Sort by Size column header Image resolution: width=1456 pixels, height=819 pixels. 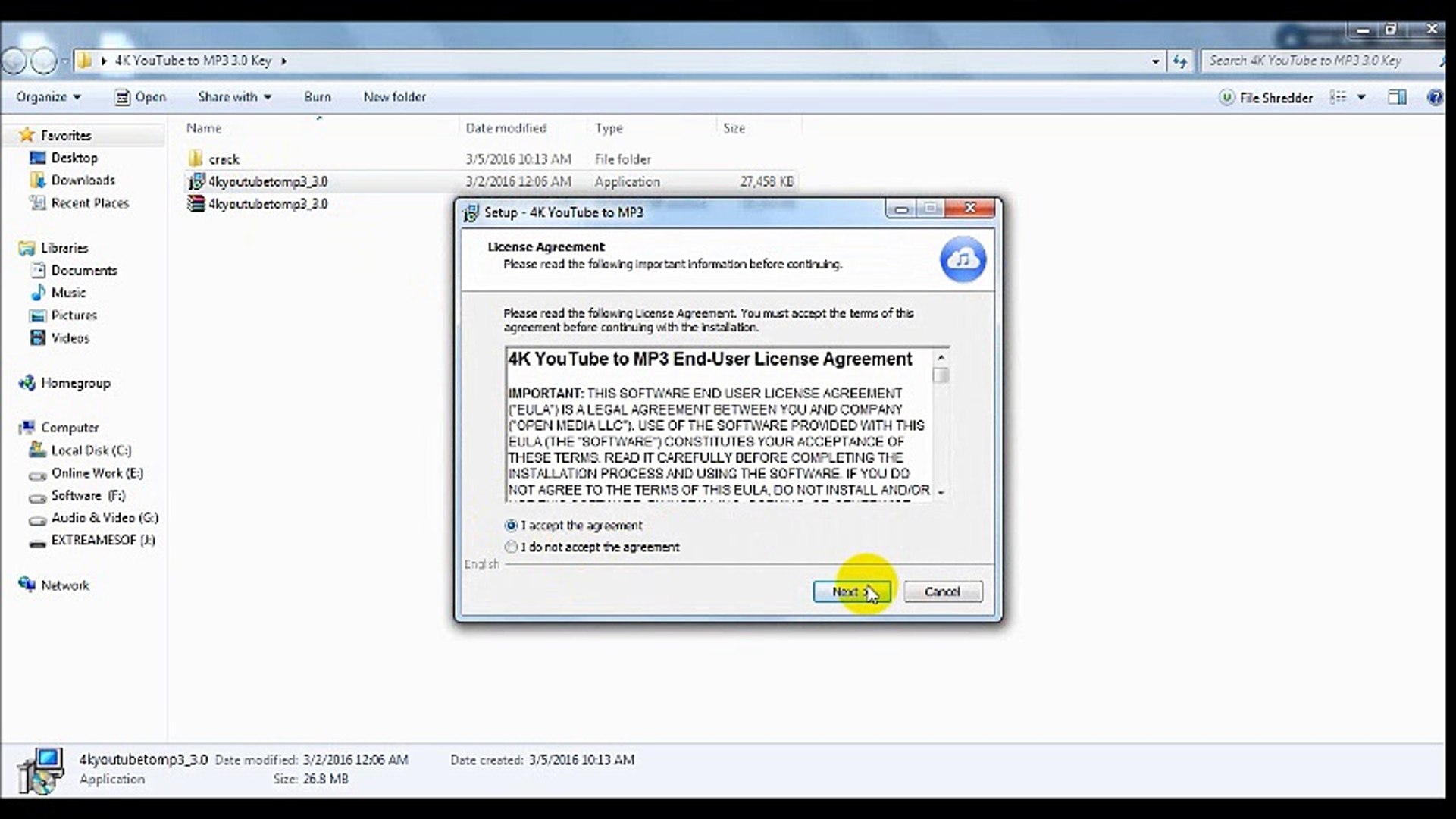[x=734, y=128]
